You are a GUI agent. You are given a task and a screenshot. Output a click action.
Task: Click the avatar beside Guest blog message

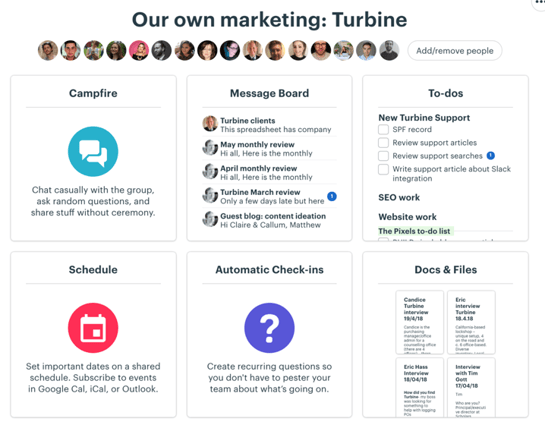tap(210, 219)
